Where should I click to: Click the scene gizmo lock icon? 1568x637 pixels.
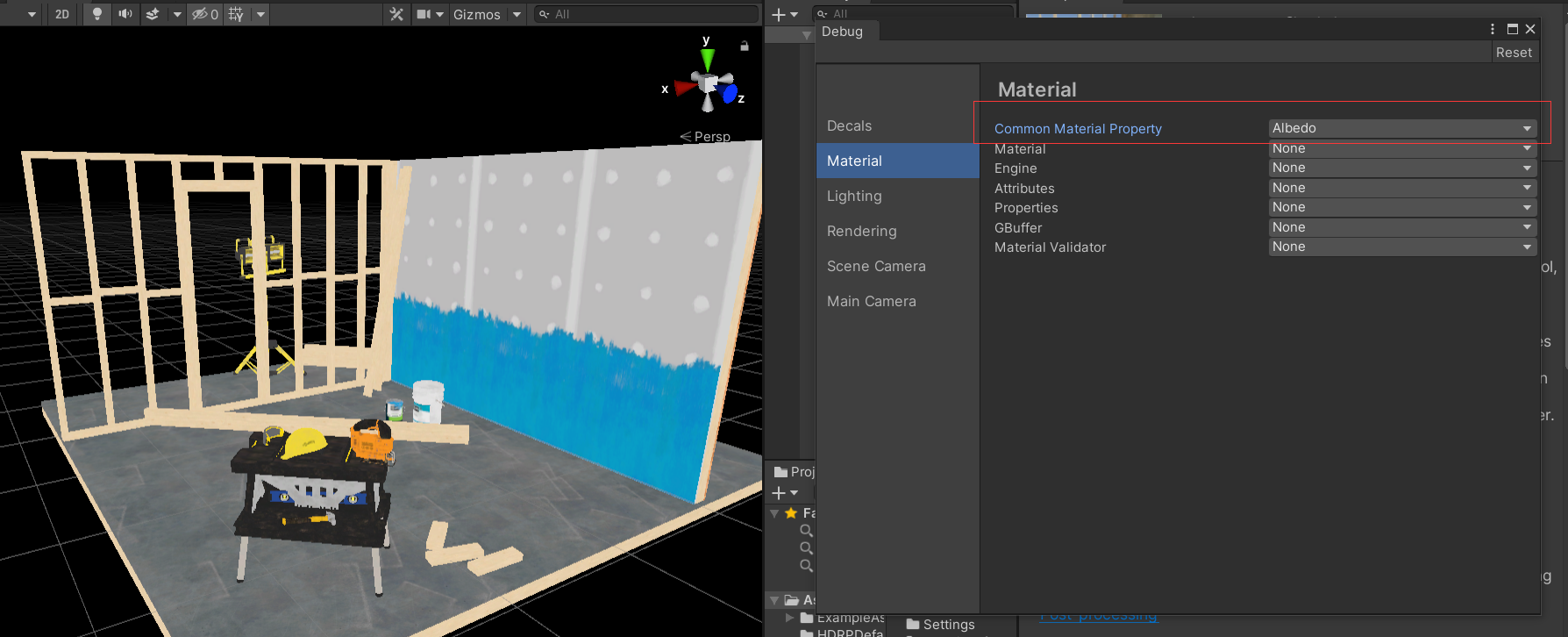point(745,46)
